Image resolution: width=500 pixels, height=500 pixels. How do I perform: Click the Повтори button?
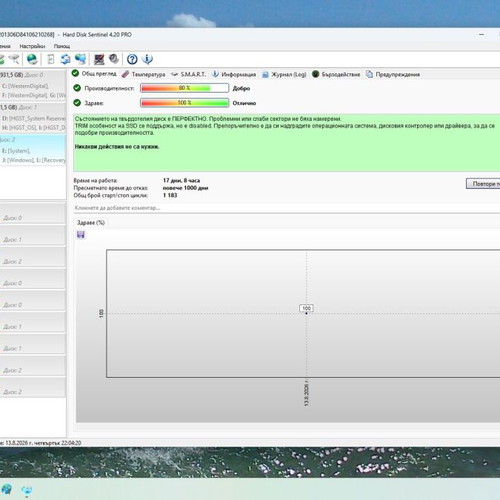(x=483, y=184)
